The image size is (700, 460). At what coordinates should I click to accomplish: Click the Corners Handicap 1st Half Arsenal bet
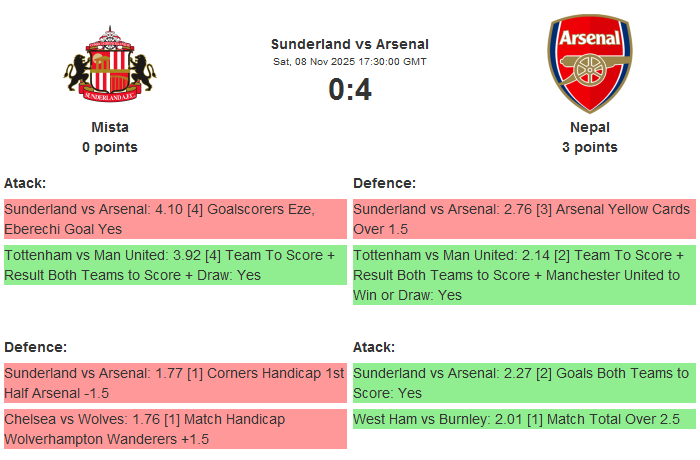(x=175, y=383)
